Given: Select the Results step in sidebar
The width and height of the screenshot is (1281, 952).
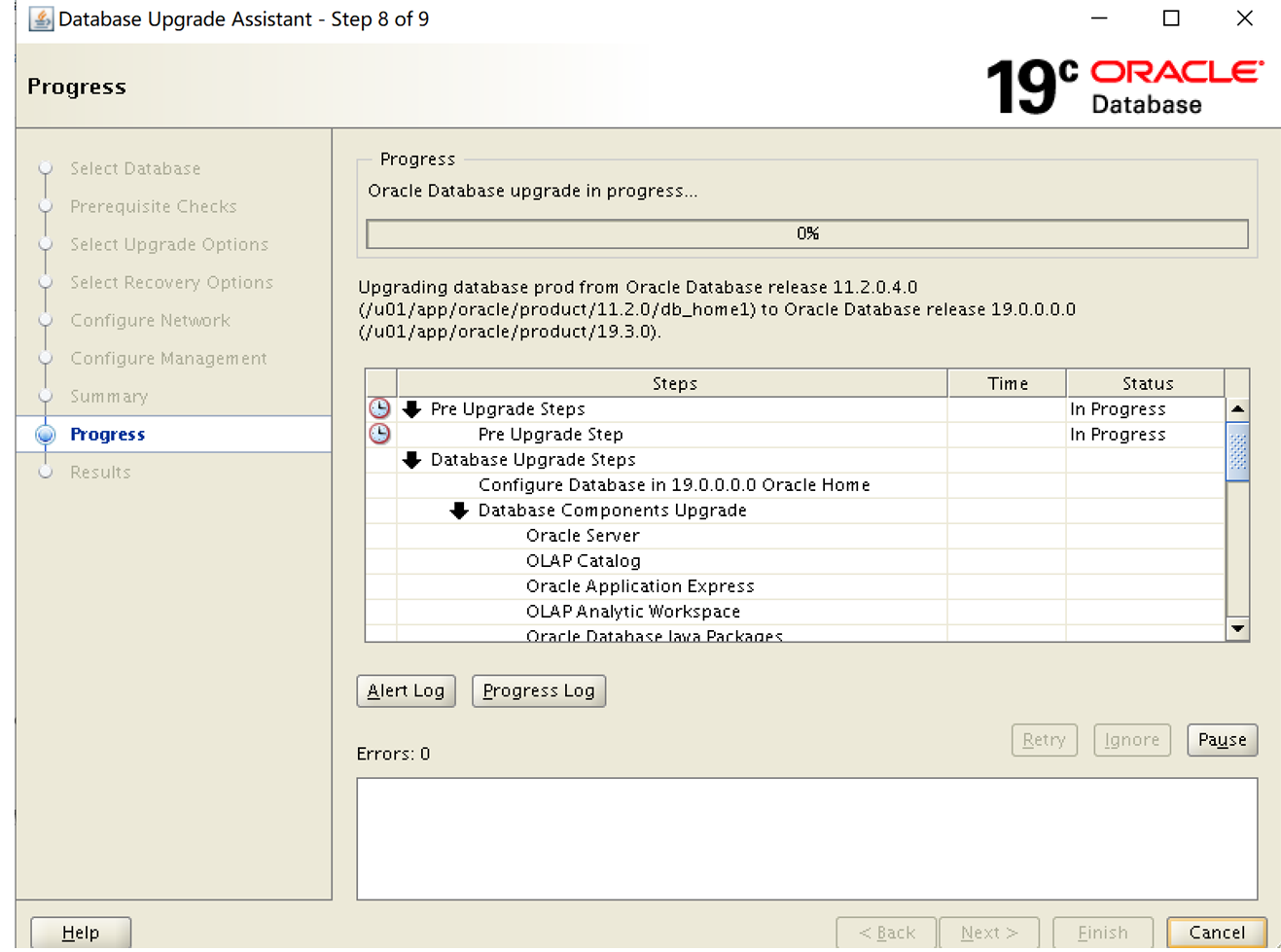Looking at the screenshot, I should [100, 472].
